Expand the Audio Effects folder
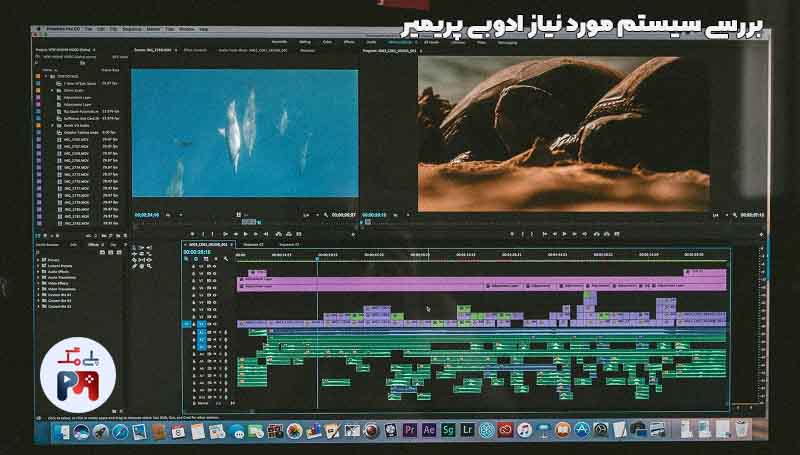Screen dimensions: 800x455 38,272
